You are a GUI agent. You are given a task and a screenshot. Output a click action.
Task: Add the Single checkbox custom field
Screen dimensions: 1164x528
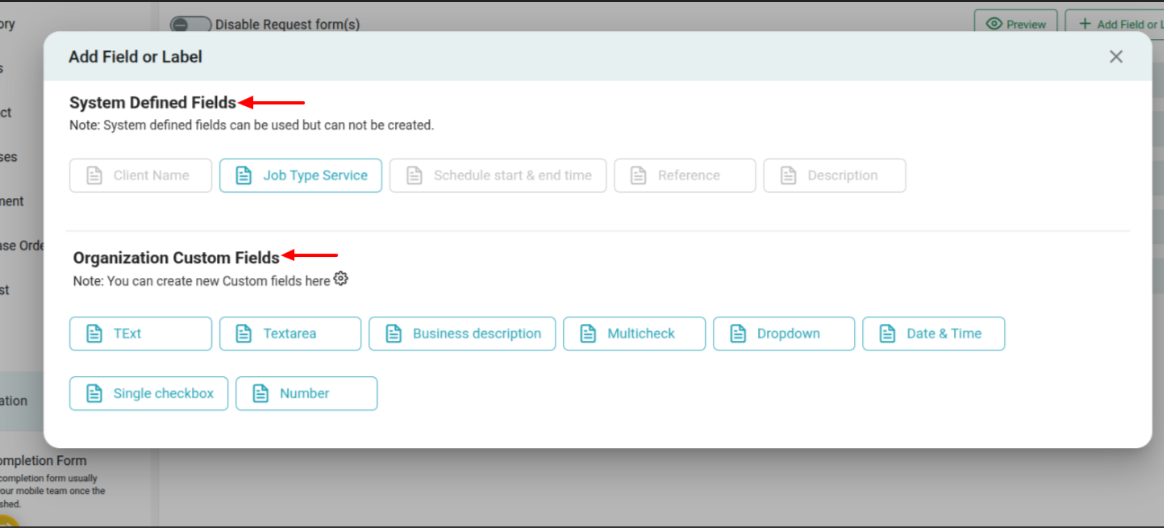pos(149,393)
